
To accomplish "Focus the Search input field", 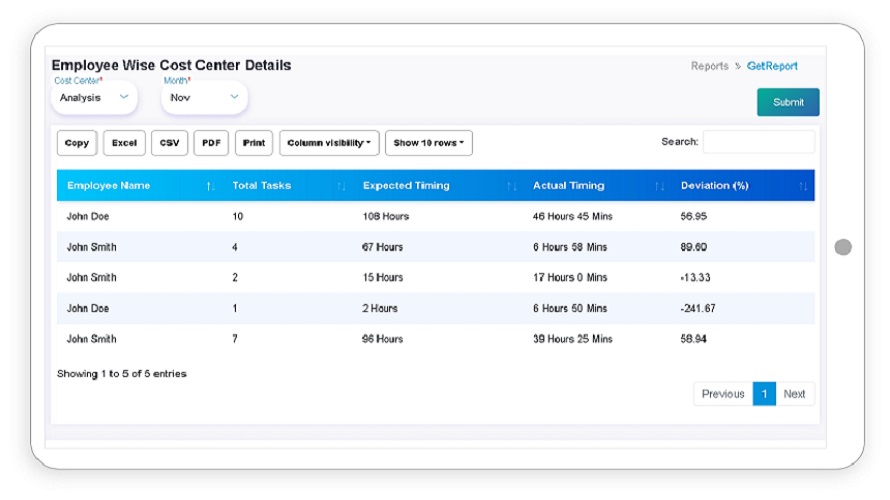I will [x=759, y=142].
